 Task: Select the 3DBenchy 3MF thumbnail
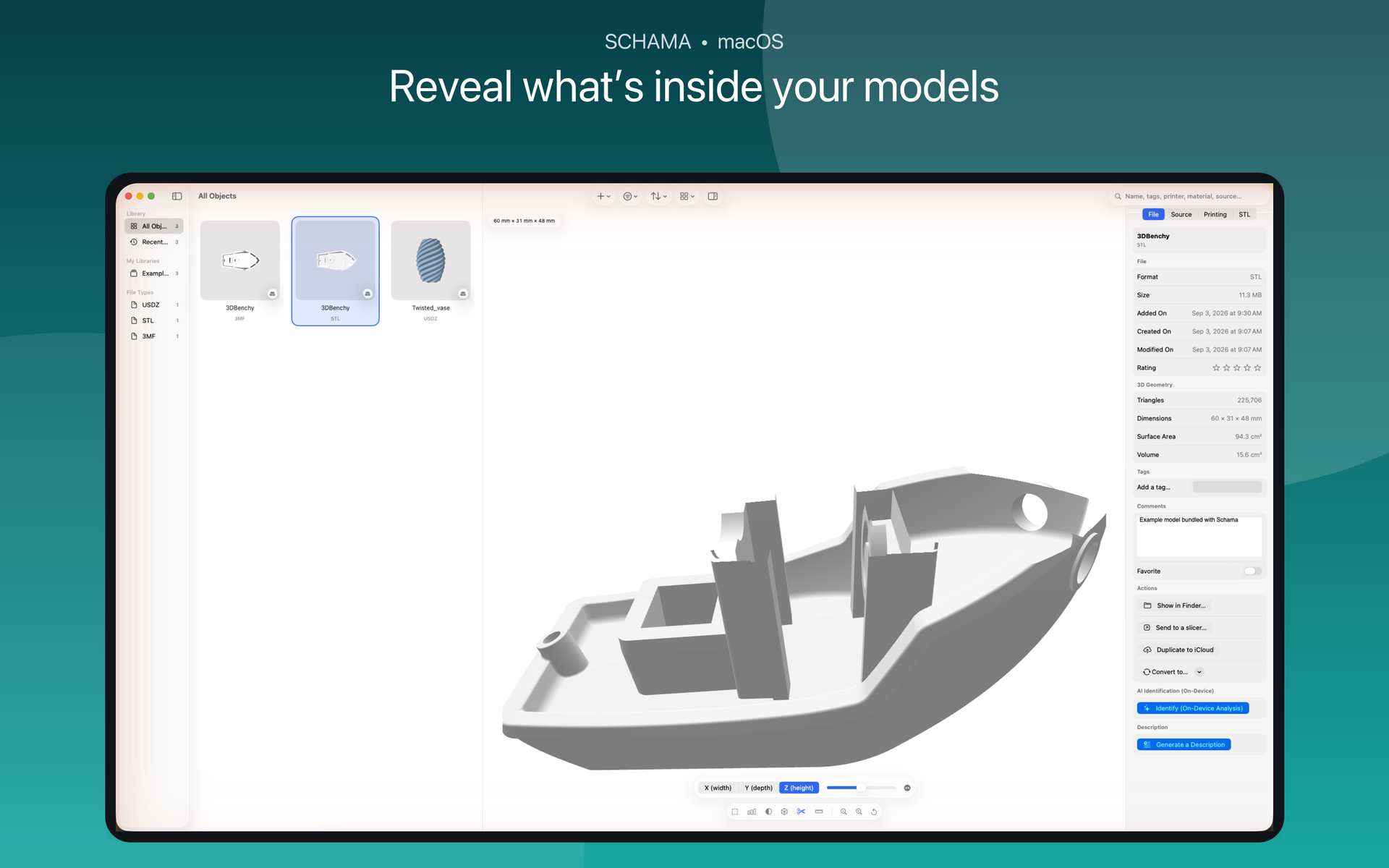point(240,260)
